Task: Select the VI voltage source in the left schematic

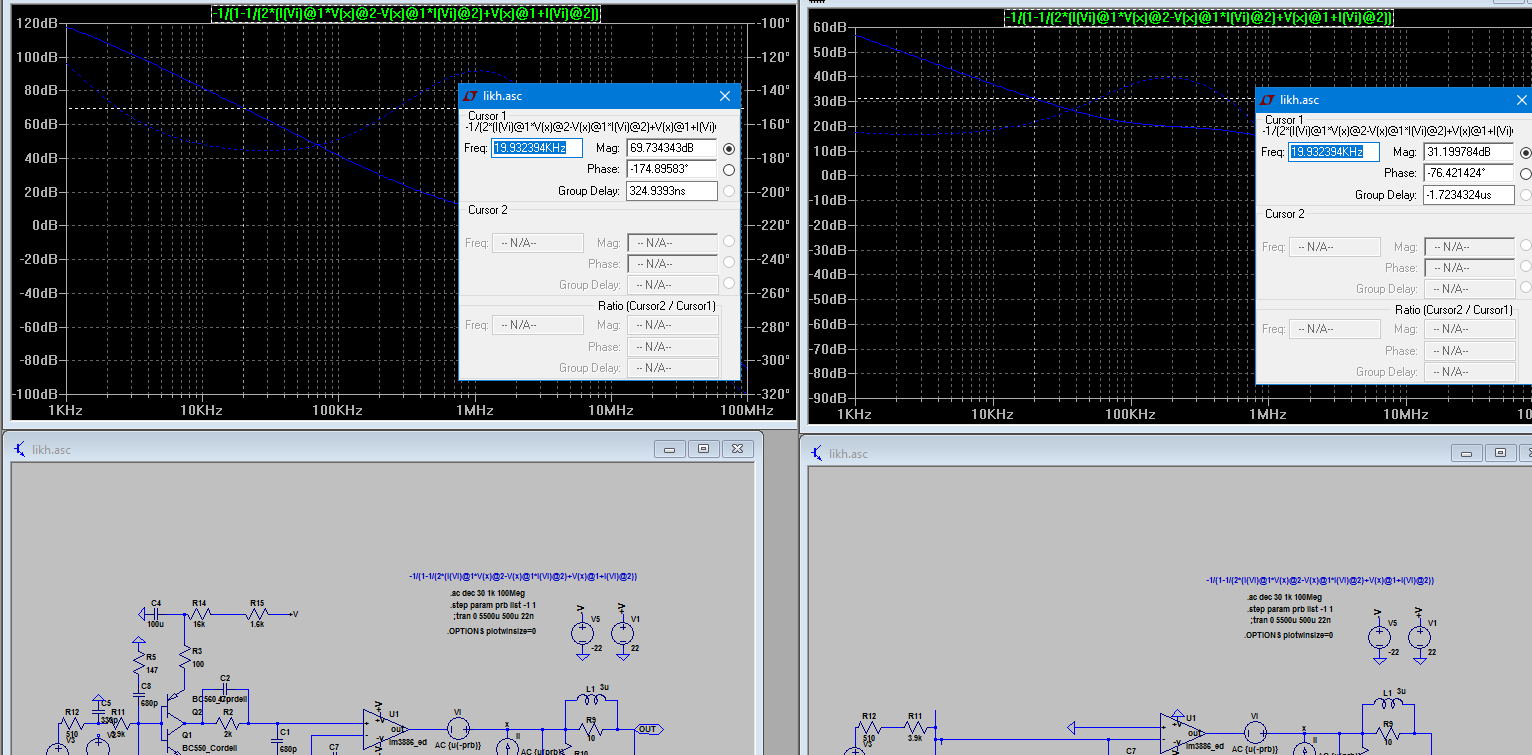Action: pos(458,729)
